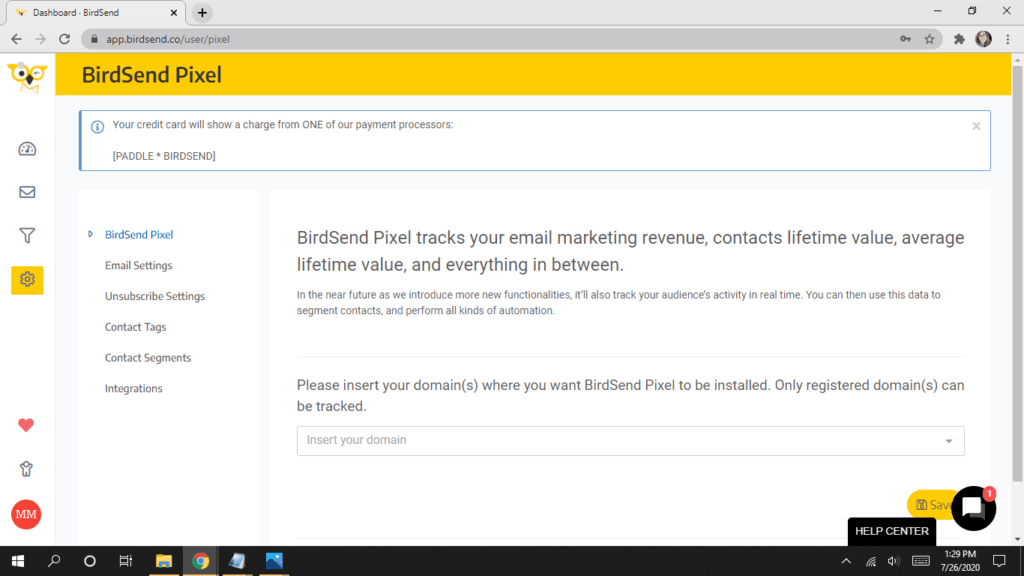Open Contact Tags settings

tap(135, 327)
